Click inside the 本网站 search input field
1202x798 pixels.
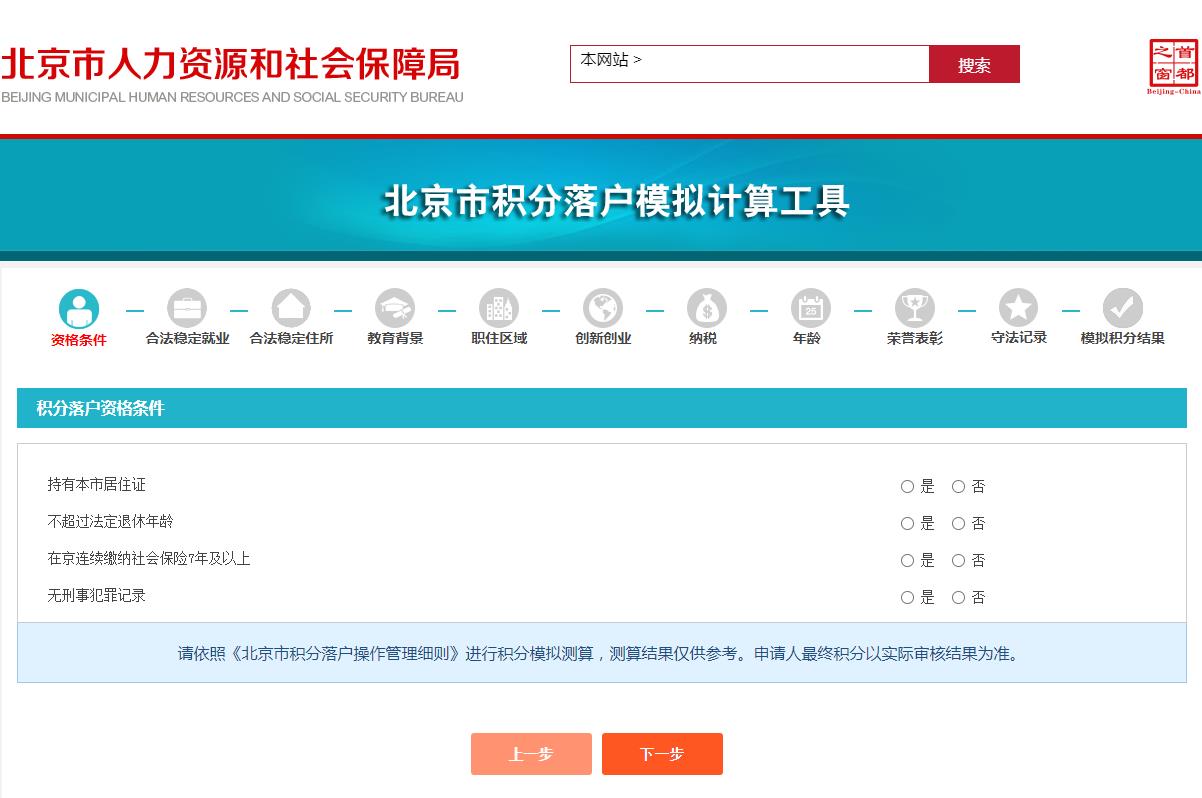[x=750, y=64]
